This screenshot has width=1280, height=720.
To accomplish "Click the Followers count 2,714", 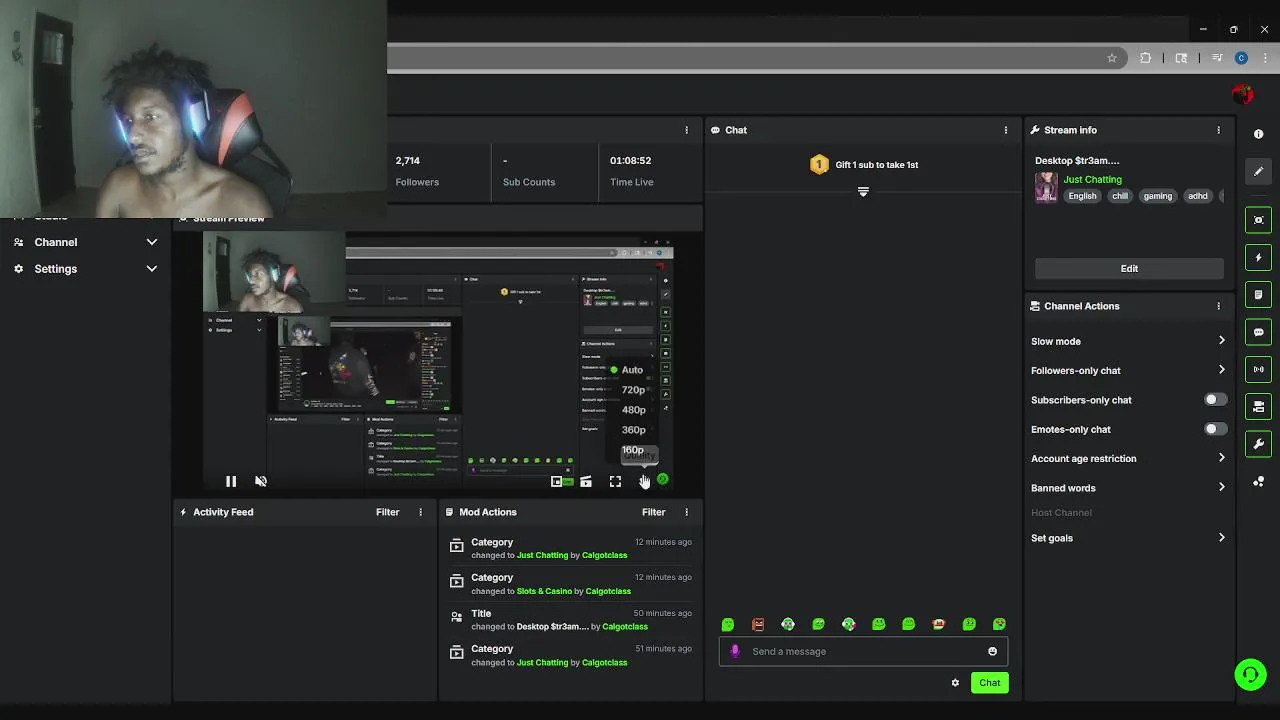I will 407,160.
